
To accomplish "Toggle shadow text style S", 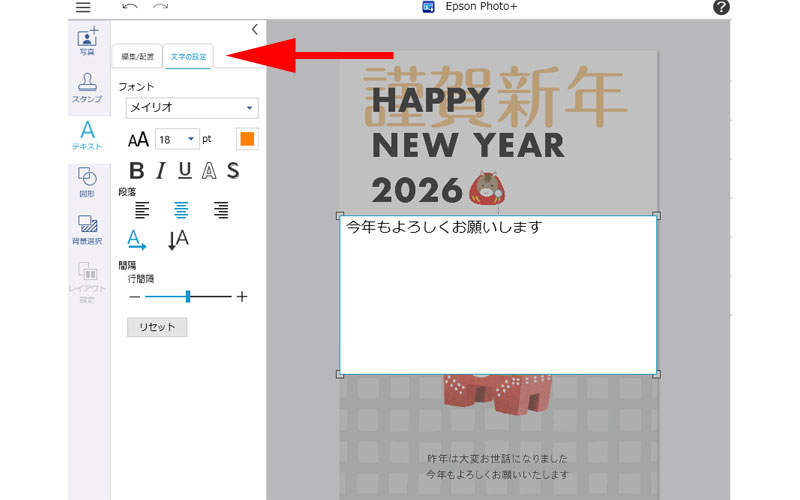I will [x=233, y=170].
